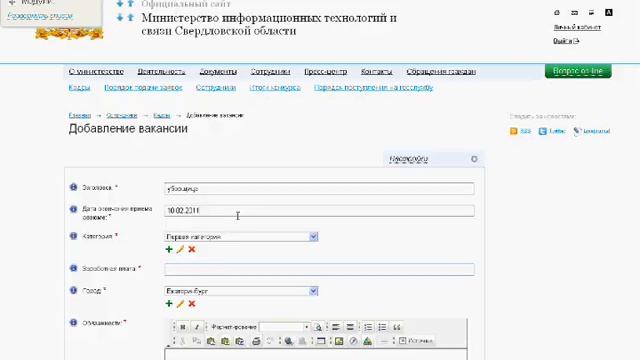
Task: Click the home icon in the top-right corner
Action: click(x=557, y=13)
